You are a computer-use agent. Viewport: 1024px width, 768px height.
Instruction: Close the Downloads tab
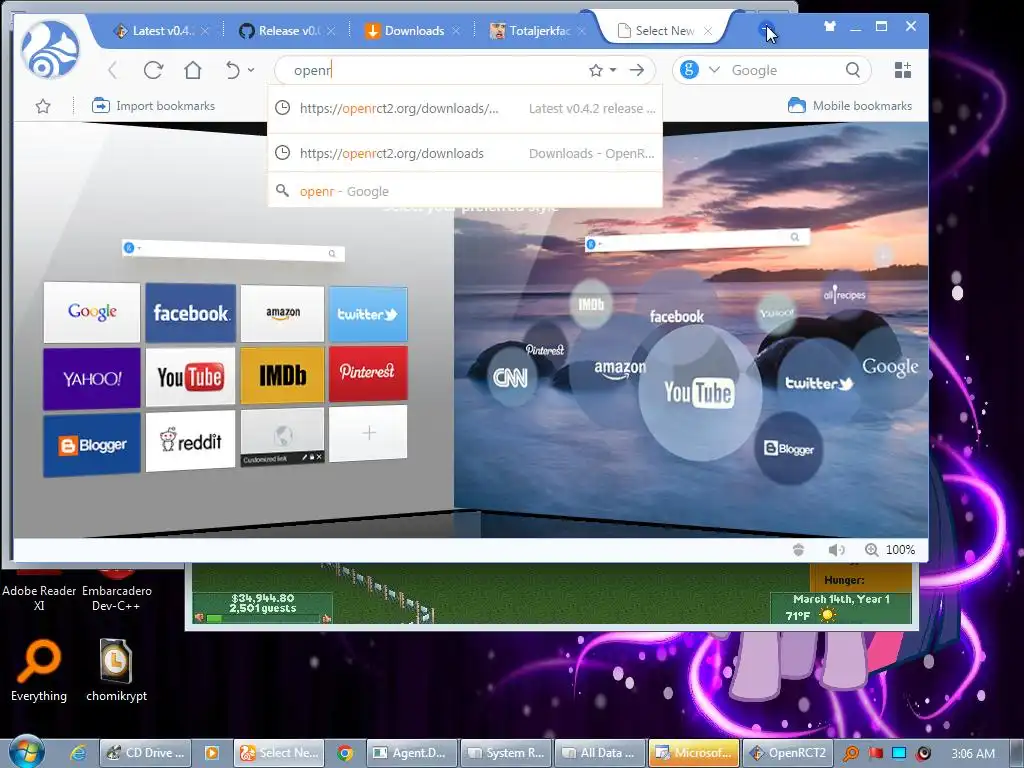pos(456,31)
